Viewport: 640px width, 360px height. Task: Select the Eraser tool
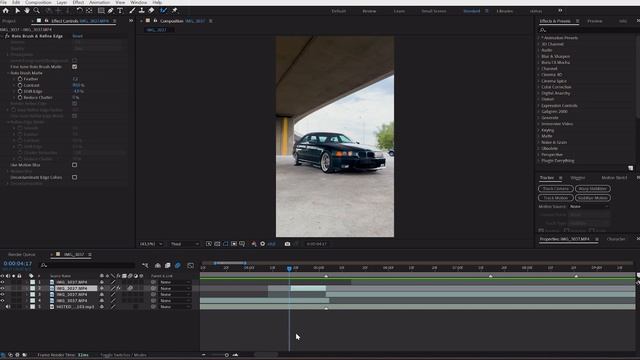151,11
